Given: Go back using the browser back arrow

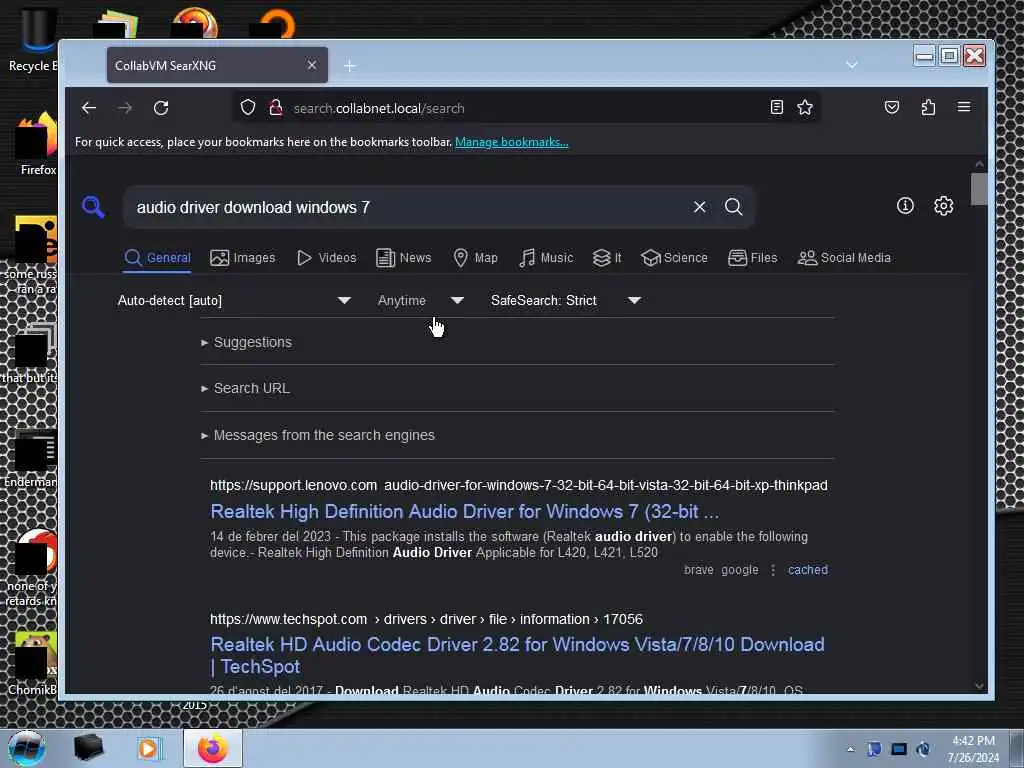Looking at the screenshot, I should pos(89,108).
